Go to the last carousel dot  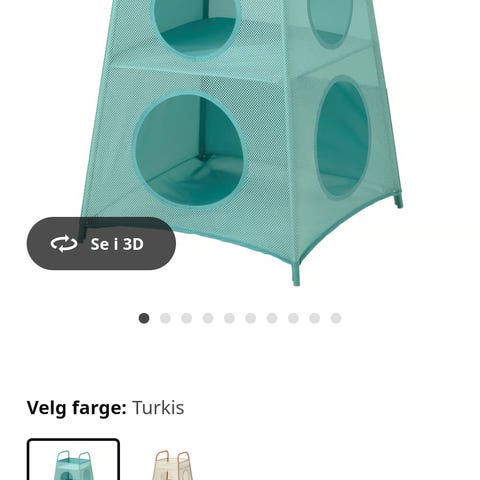pyautogui.click(x=336, y=318)
